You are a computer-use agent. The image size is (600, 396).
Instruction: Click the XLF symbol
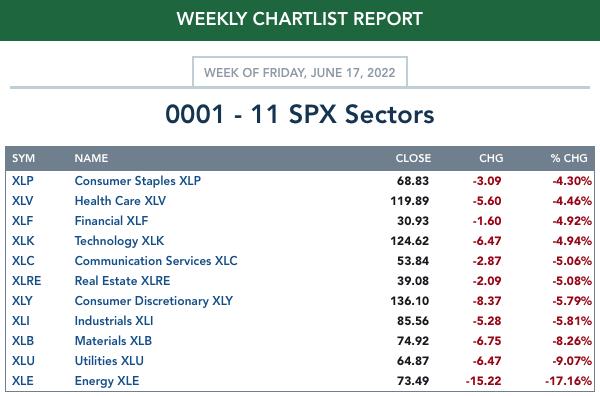22,221
